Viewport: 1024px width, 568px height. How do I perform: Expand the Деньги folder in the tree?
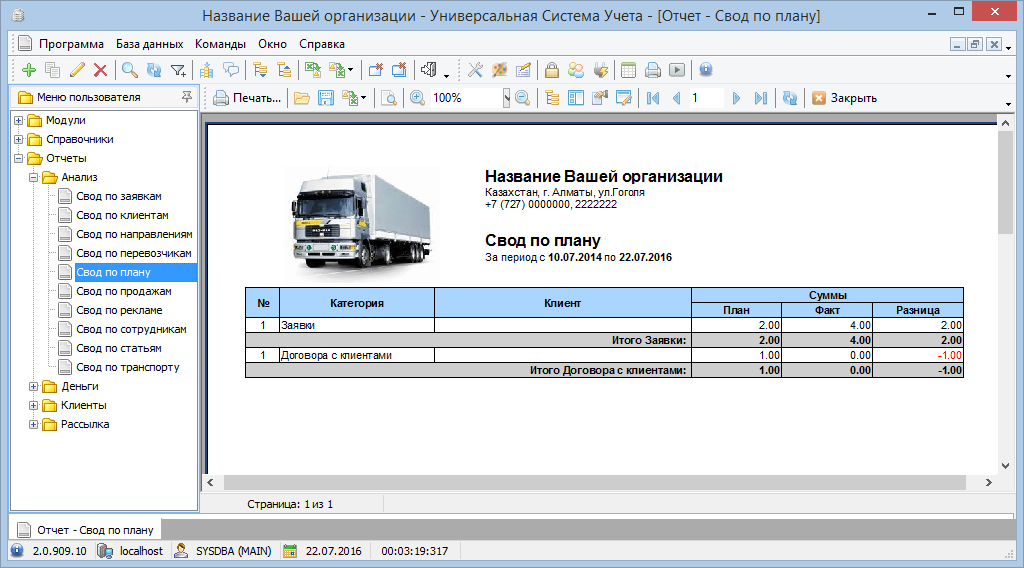coord(34,386)
